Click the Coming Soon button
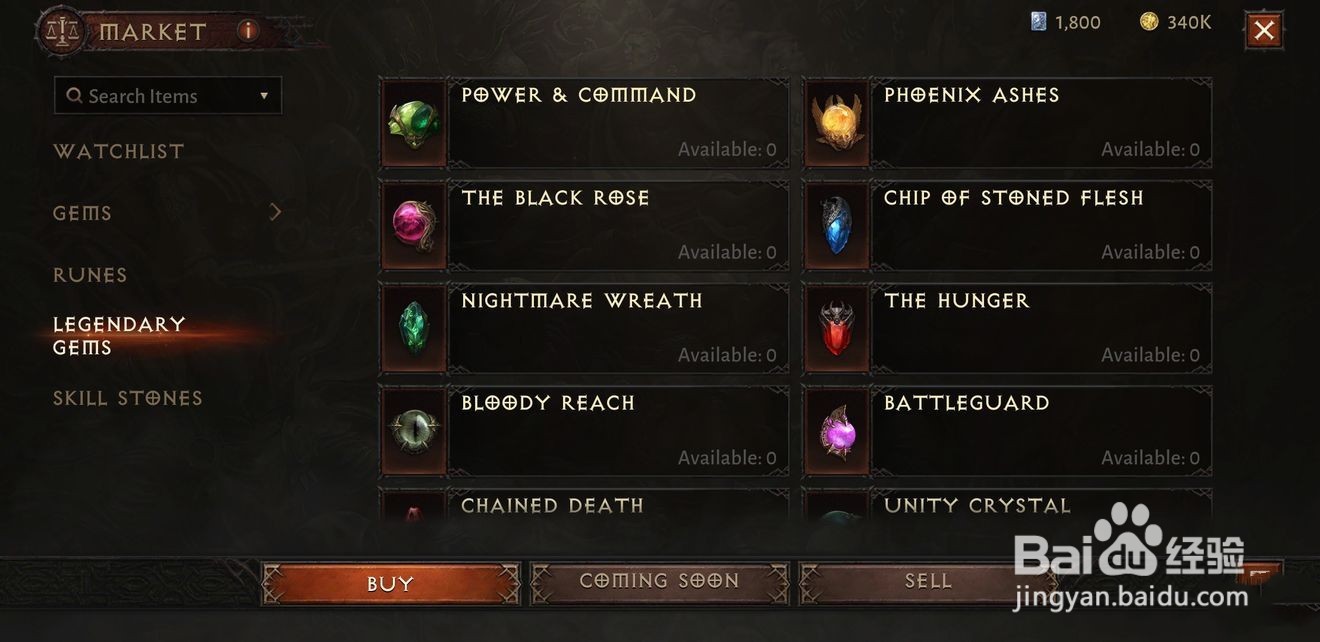This screenshot has height=642, width=1320. pos(659,582)
